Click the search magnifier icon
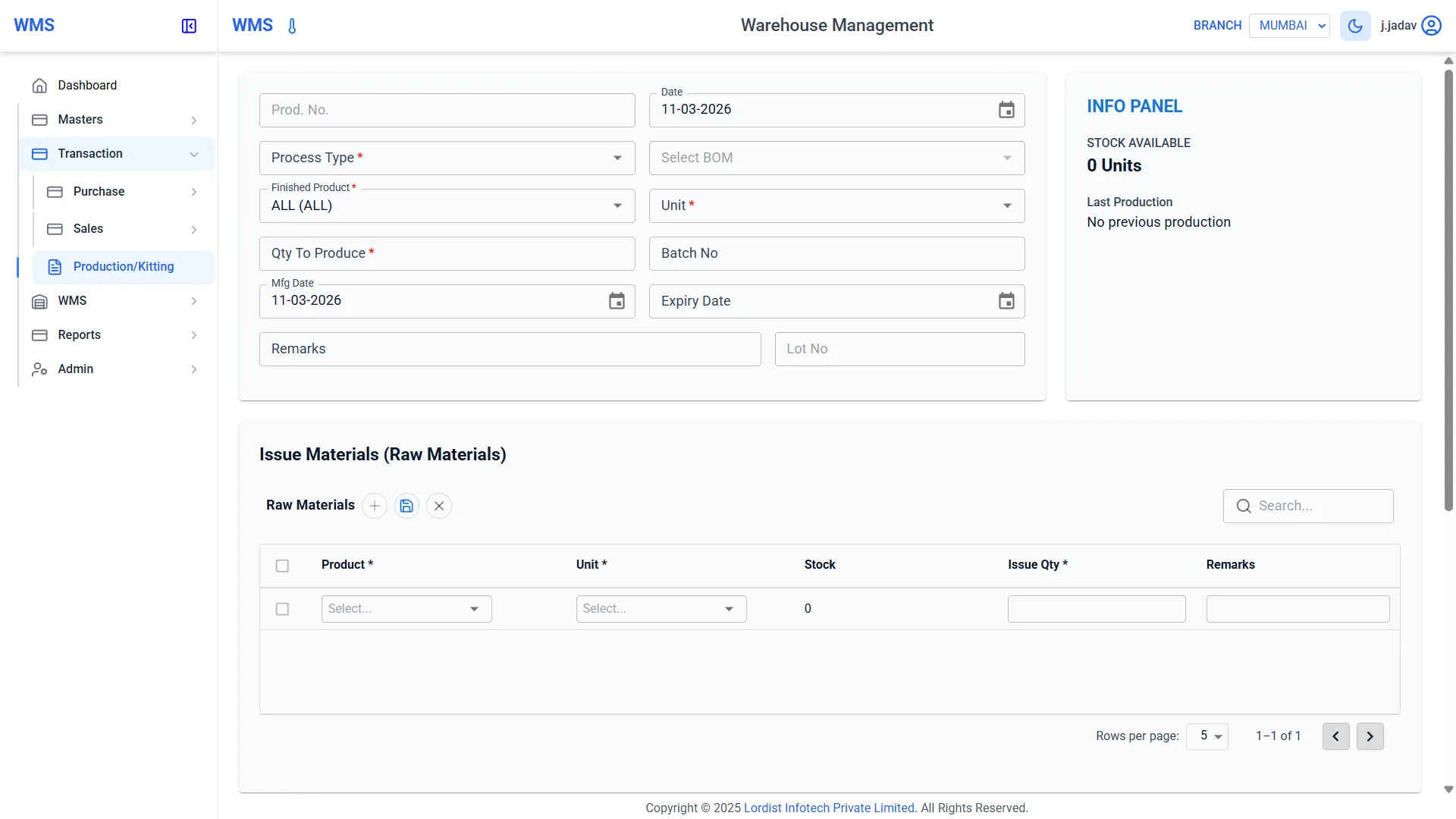This screenshot has height=819, width=1456. 1244,506
